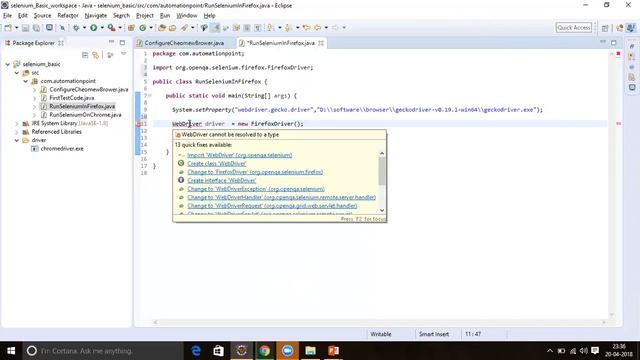The image size is (640, 360).
Task: Open the Navigate menu
Action: [96, 16]
